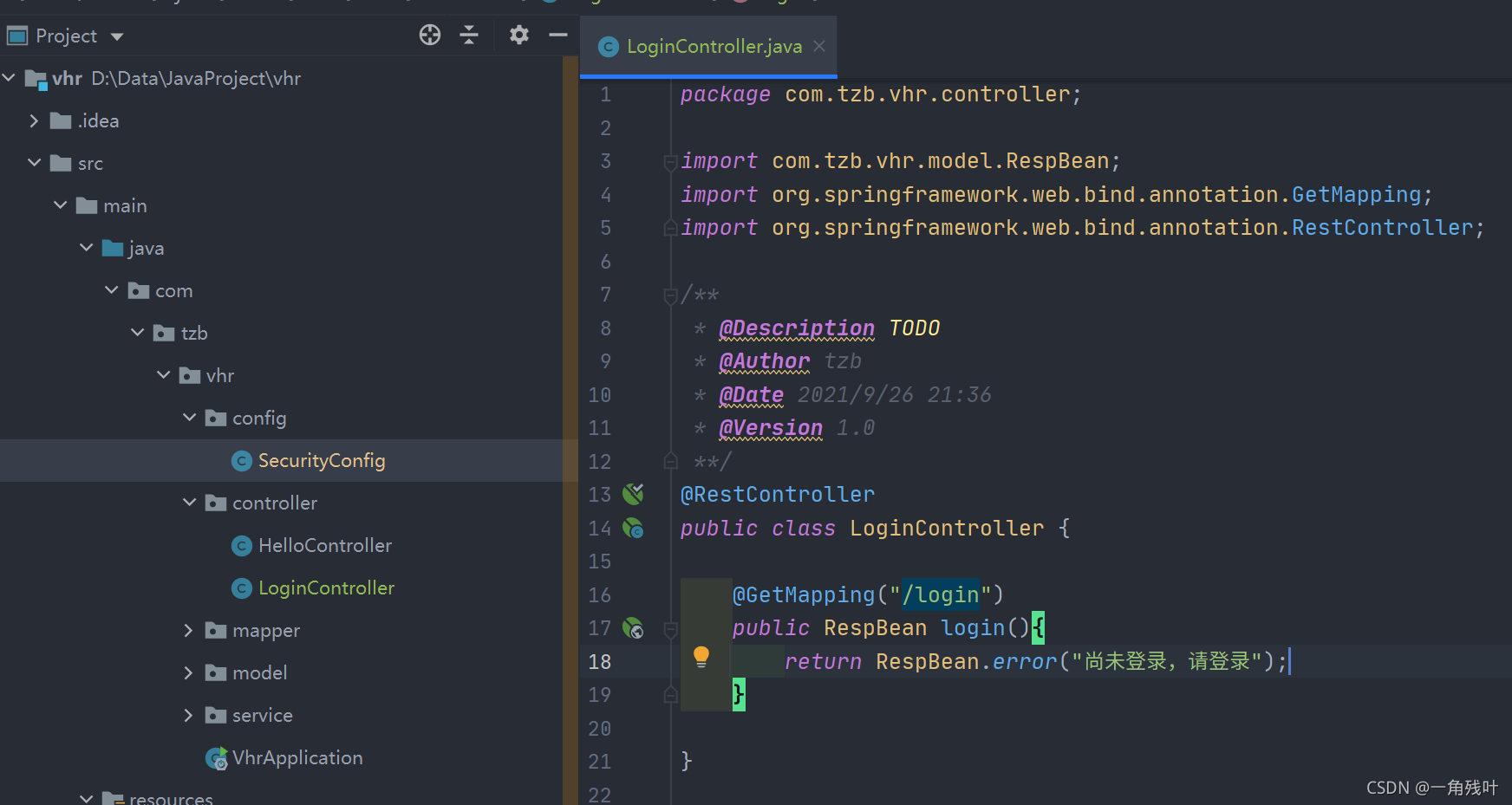Click the Javadoc fold end marker on line 12
This screenshot has height=805, width=1512.
pyautogui.click(x=670, y=461)
